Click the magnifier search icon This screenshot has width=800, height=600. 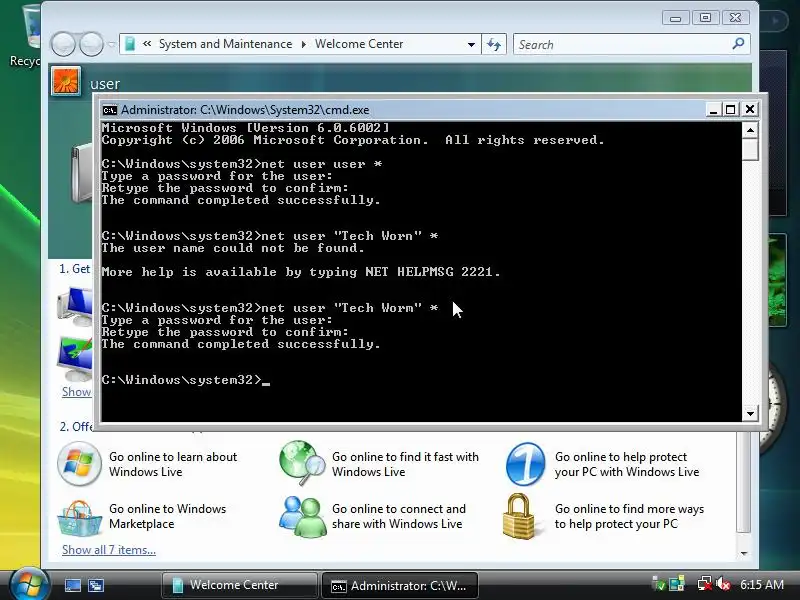point(738,44)
